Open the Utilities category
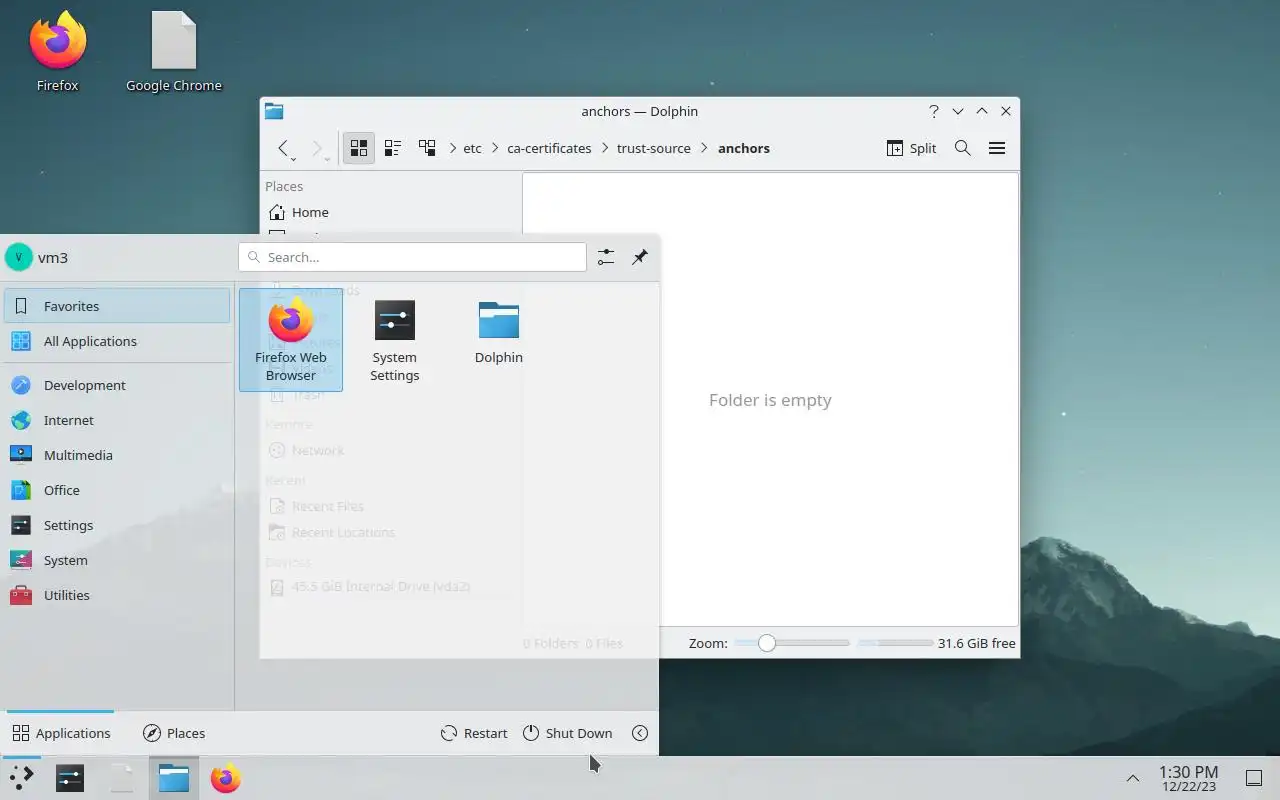Image resolution: width=1280 pixels, height=800 pixels. (117, 595)
